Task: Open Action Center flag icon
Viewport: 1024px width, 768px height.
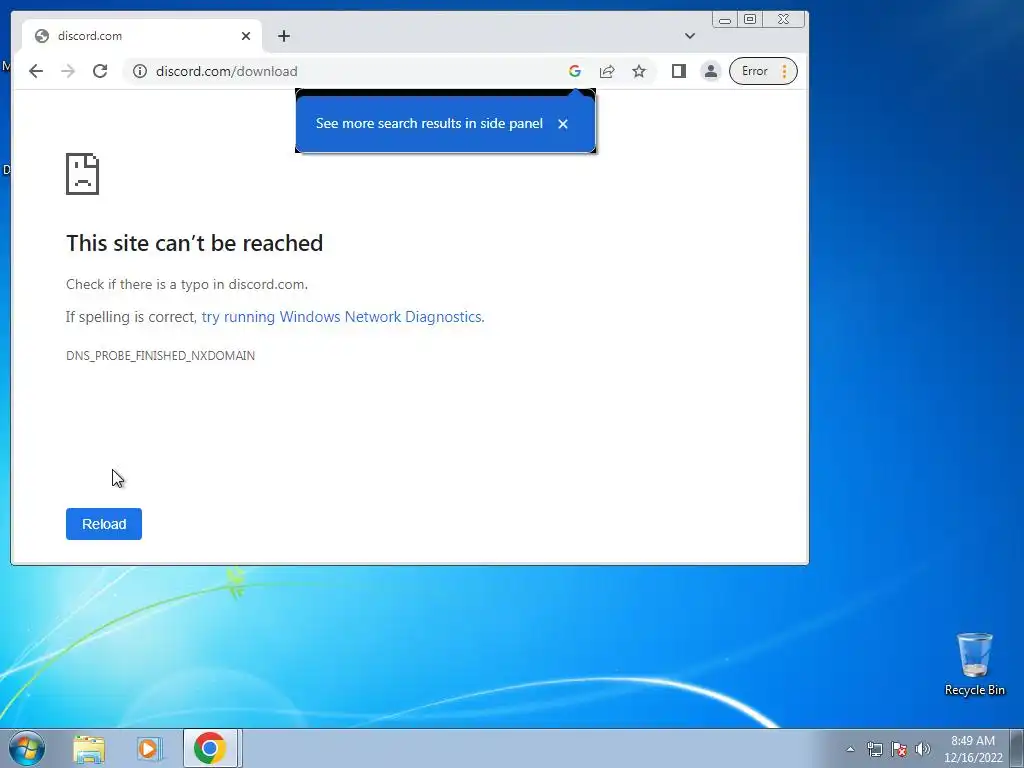Action: point(899,749)
